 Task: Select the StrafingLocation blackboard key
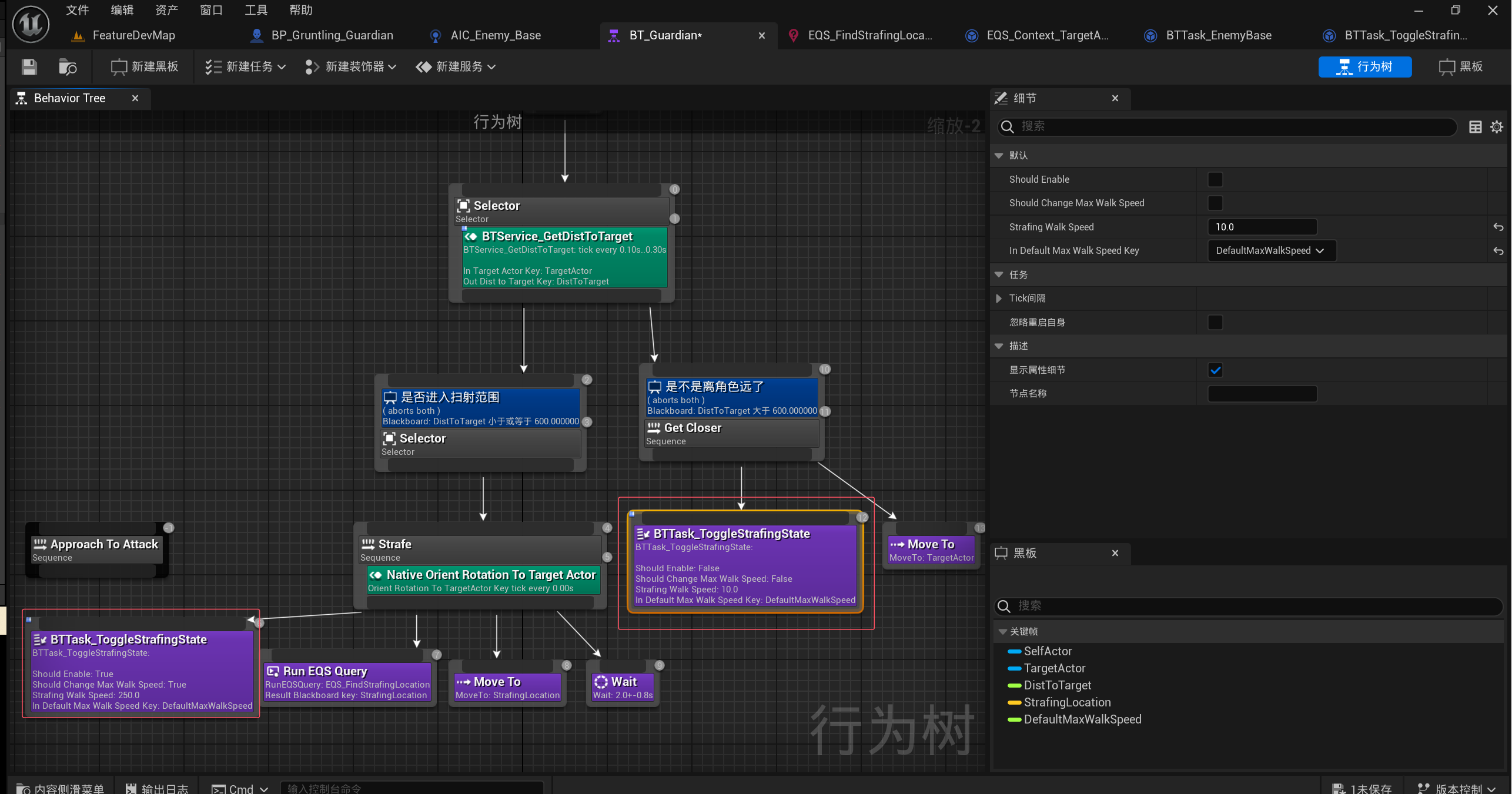[1066, 702]
